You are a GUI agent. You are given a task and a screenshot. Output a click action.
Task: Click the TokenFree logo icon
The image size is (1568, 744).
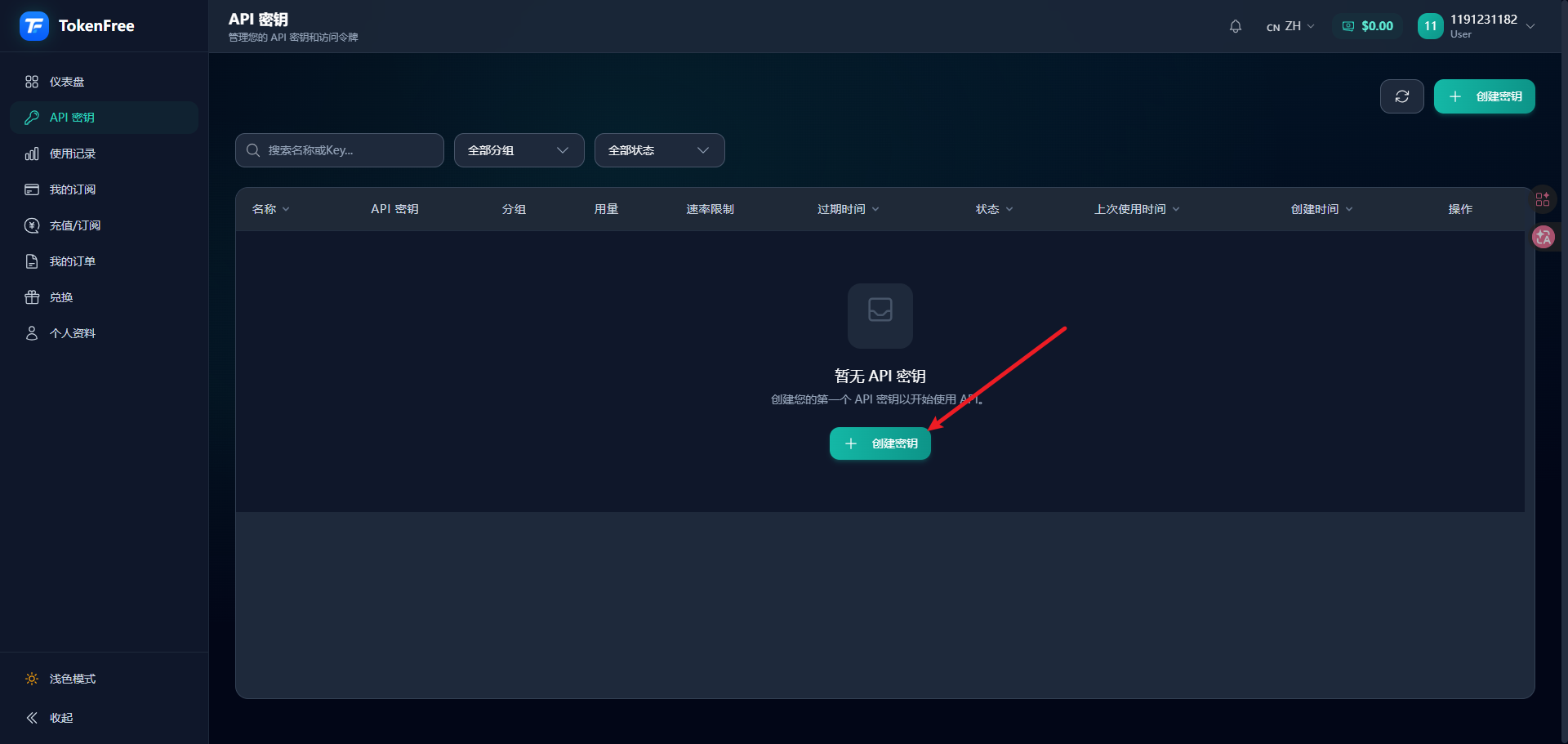point(34,26)
